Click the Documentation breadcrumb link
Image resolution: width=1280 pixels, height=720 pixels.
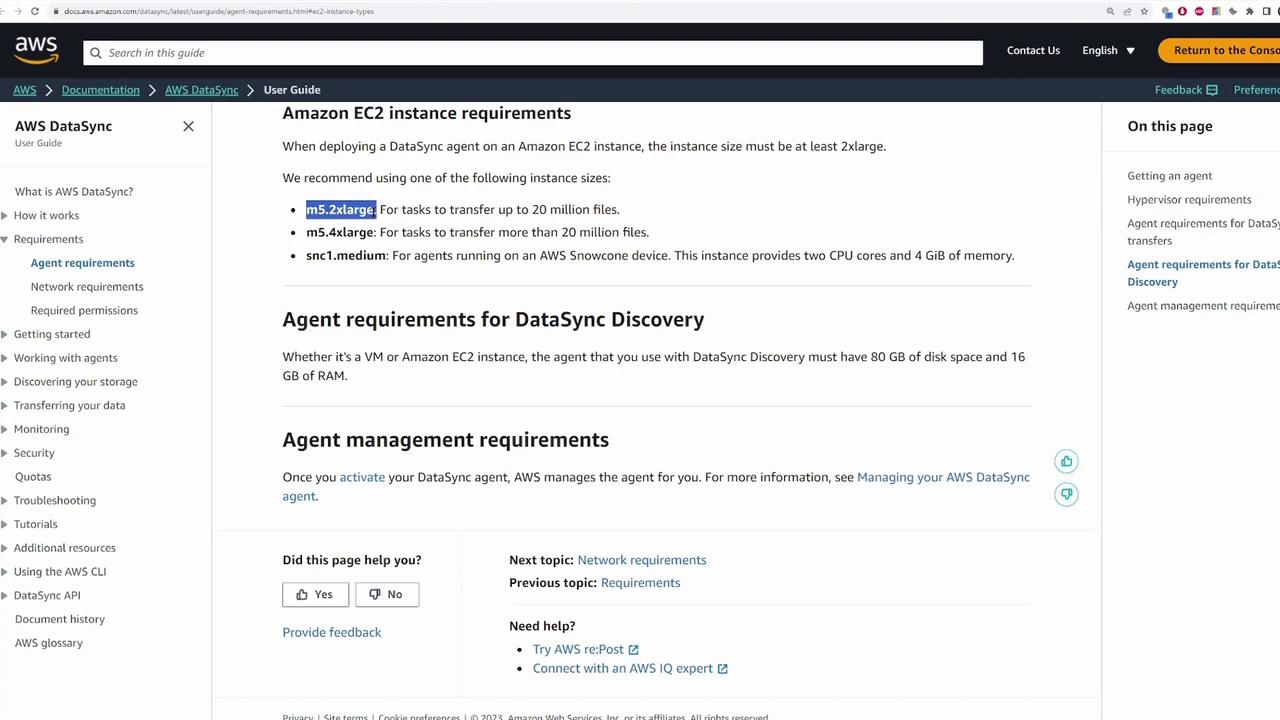point(100,90)
